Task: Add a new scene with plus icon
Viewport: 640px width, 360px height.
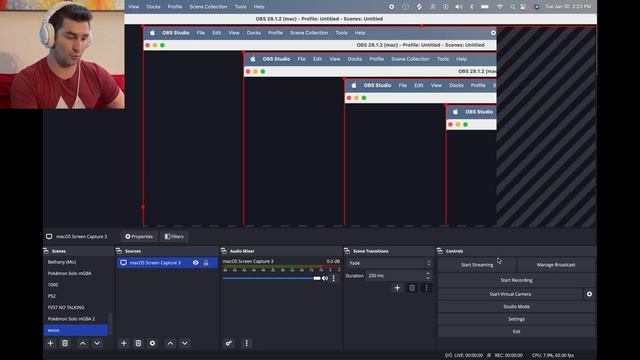Action: [51, 343]
